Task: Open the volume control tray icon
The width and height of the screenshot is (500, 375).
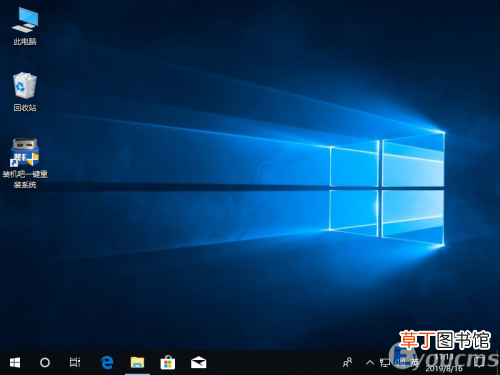Action: (400, 363)
